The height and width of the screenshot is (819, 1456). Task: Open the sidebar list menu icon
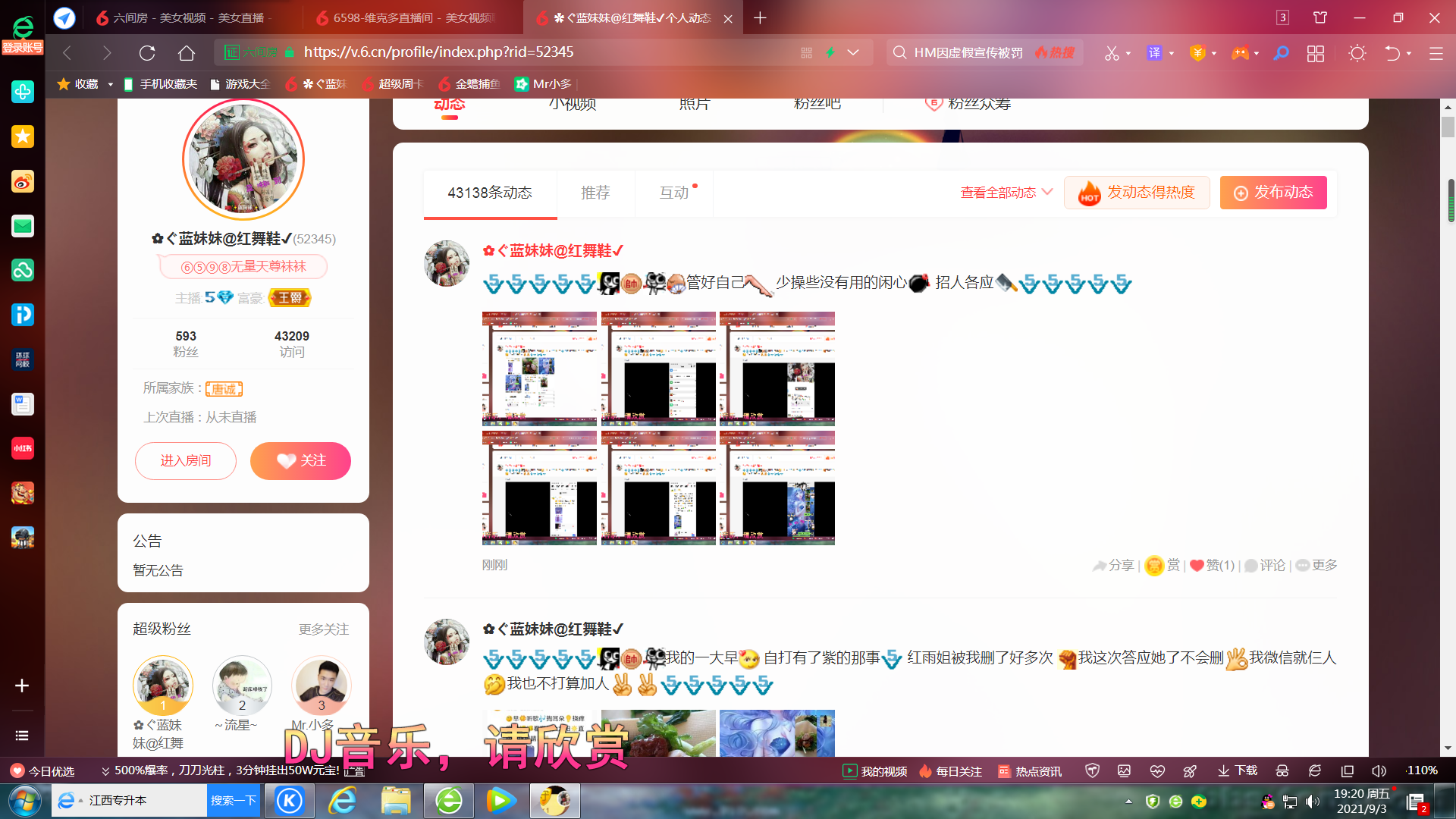(x=22, y=736)
